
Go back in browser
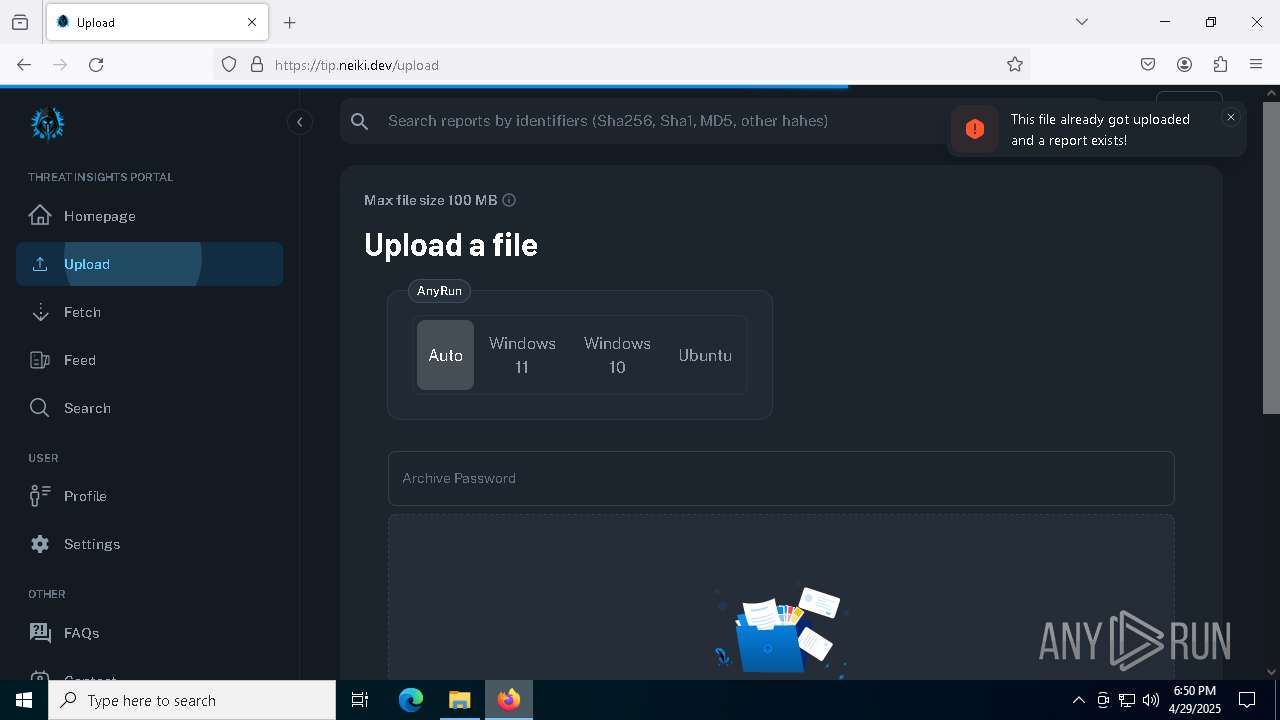point(24,65)
